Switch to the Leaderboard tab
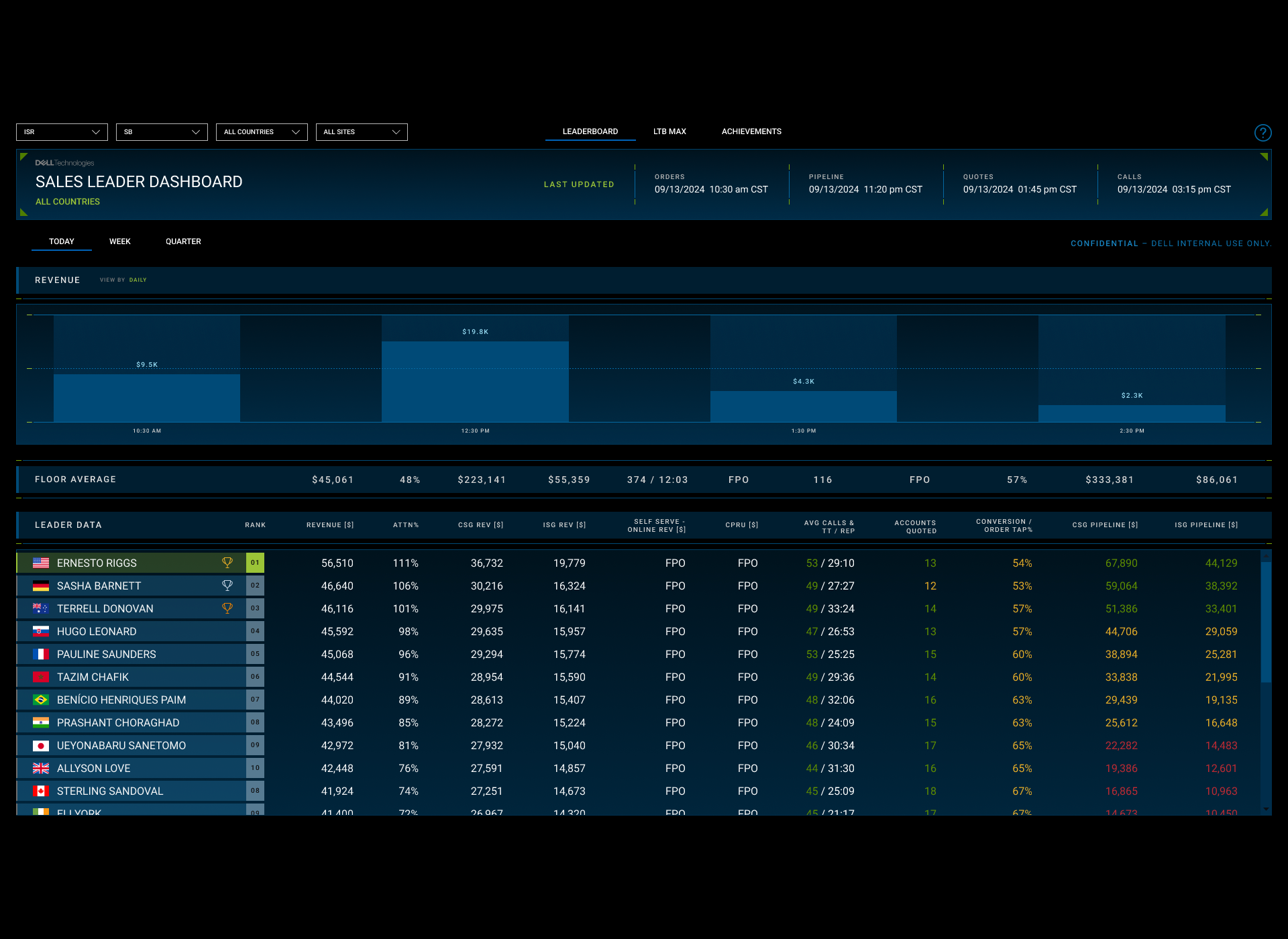Image resolution: width=1288 pixels, height=939 pixels. pos(590,131)
